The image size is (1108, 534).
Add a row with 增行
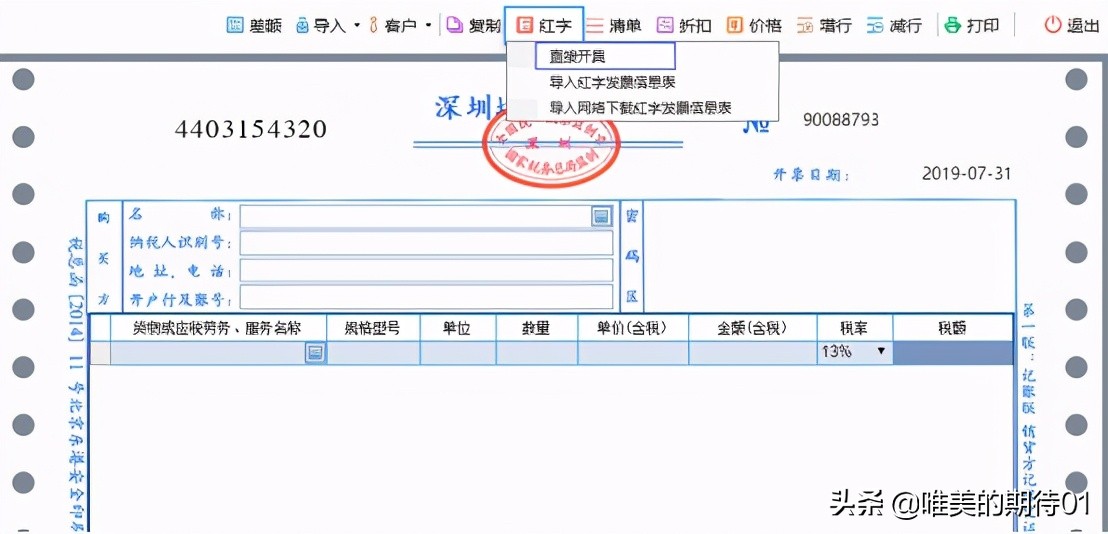823,25
